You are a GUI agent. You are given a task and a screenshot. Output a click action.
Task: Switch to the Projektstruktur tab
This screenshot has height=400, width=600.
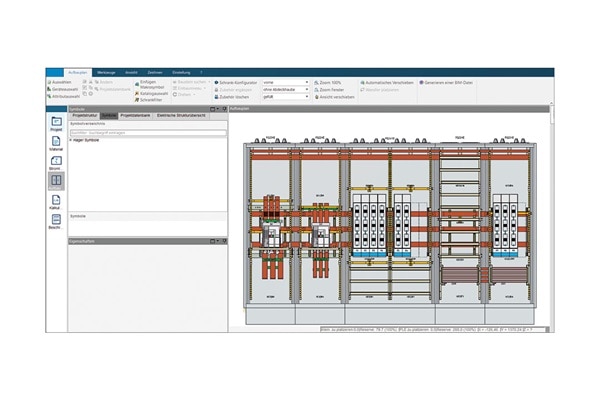85,116
